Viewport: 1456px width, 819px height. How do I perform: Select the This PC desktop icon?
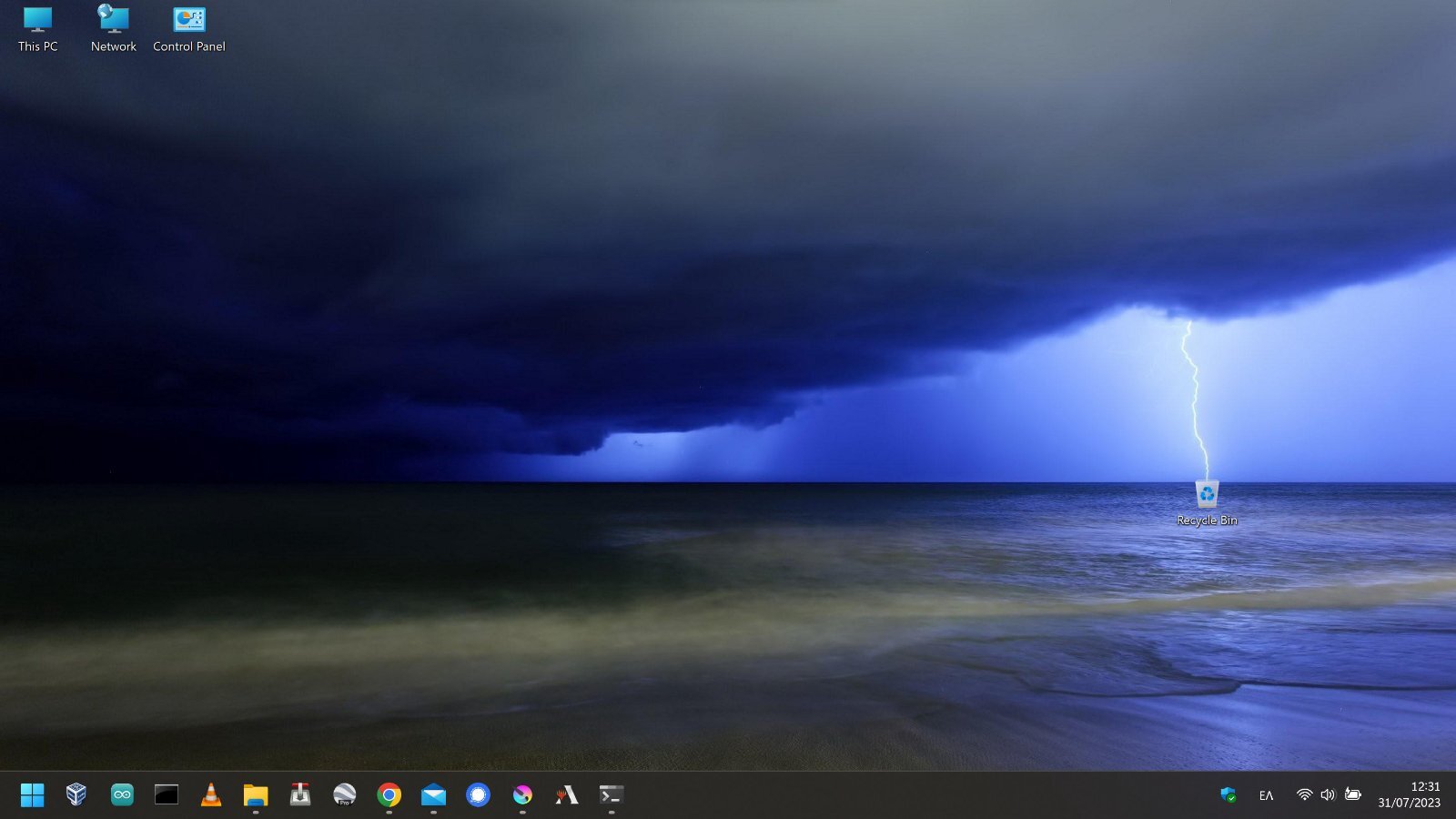coord(37,29)
